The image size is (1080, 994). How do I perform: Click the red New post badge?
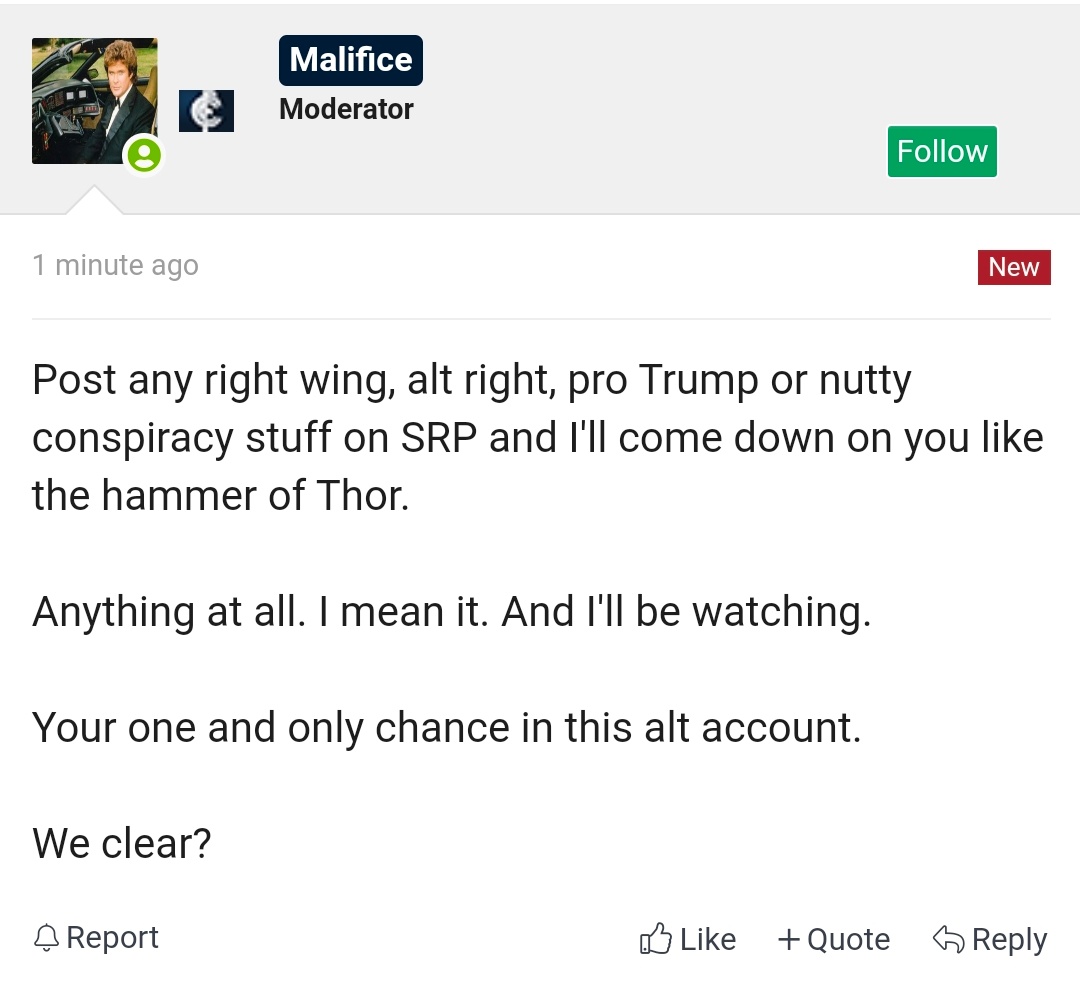point(1014,267)
